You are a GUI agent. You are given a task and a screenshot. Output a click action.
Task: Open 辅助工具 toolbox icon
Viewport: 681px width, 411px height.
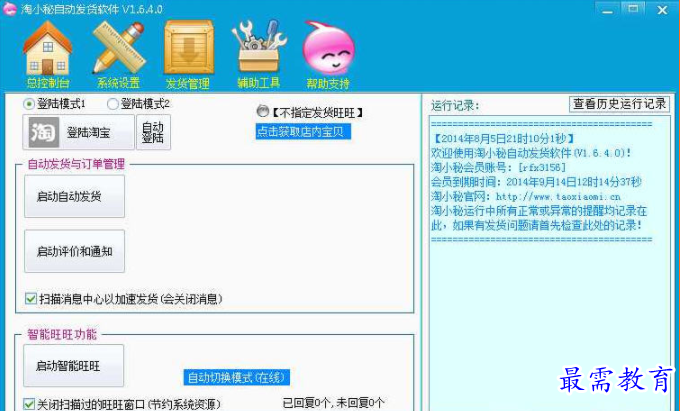point(259,54)
